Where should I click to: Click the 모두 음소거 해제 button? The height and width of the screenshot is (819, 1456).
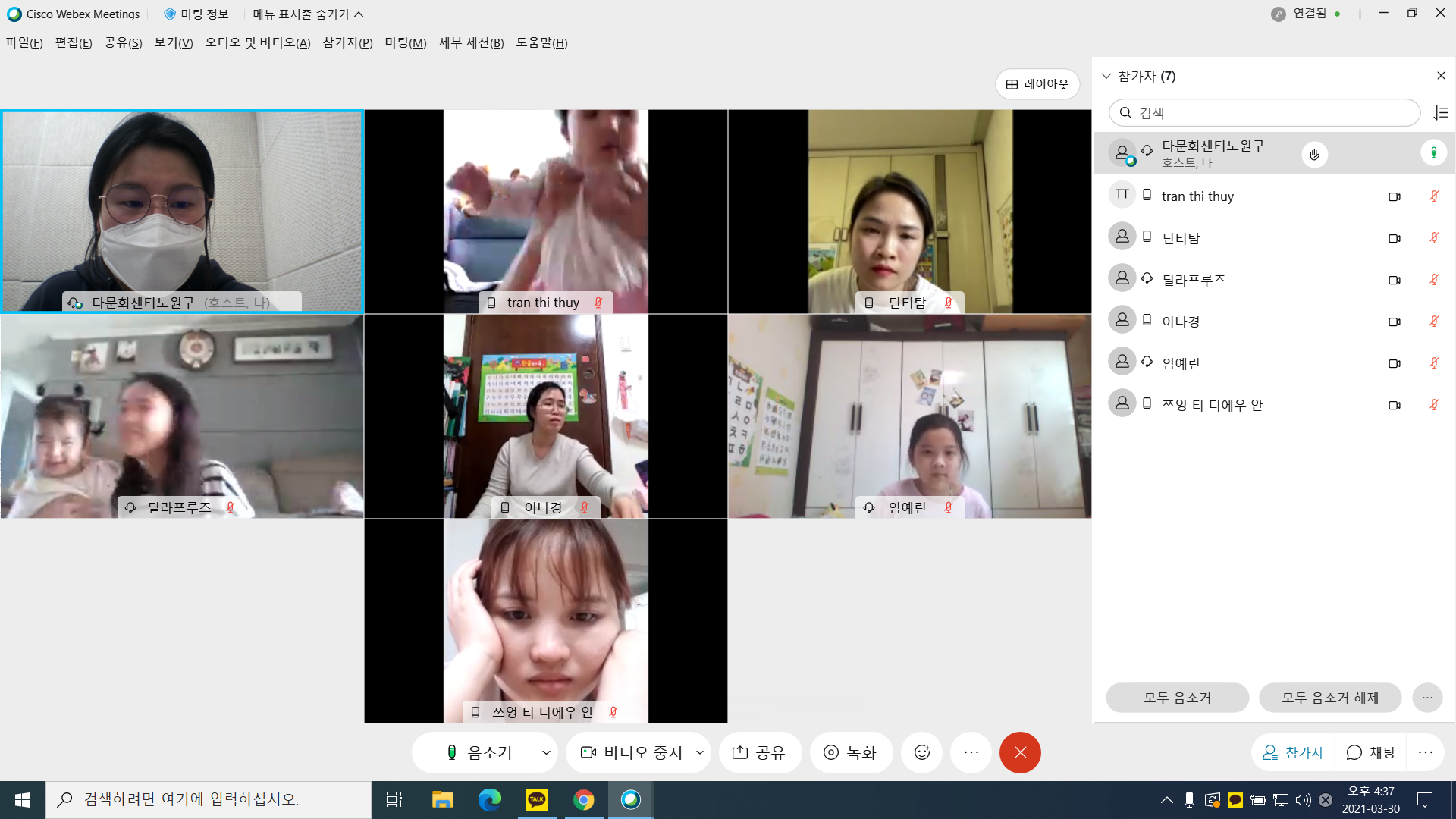pos(1330,698)
